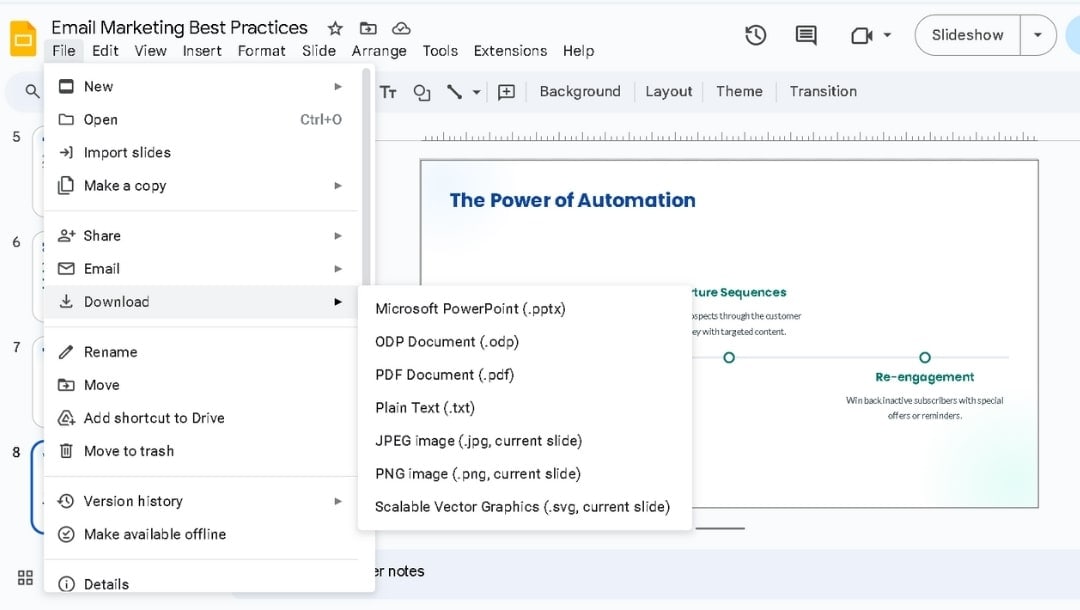Start a Meet call from camera icon
The width and height of the screenshot is (1080, 610).
pos(862,34)
